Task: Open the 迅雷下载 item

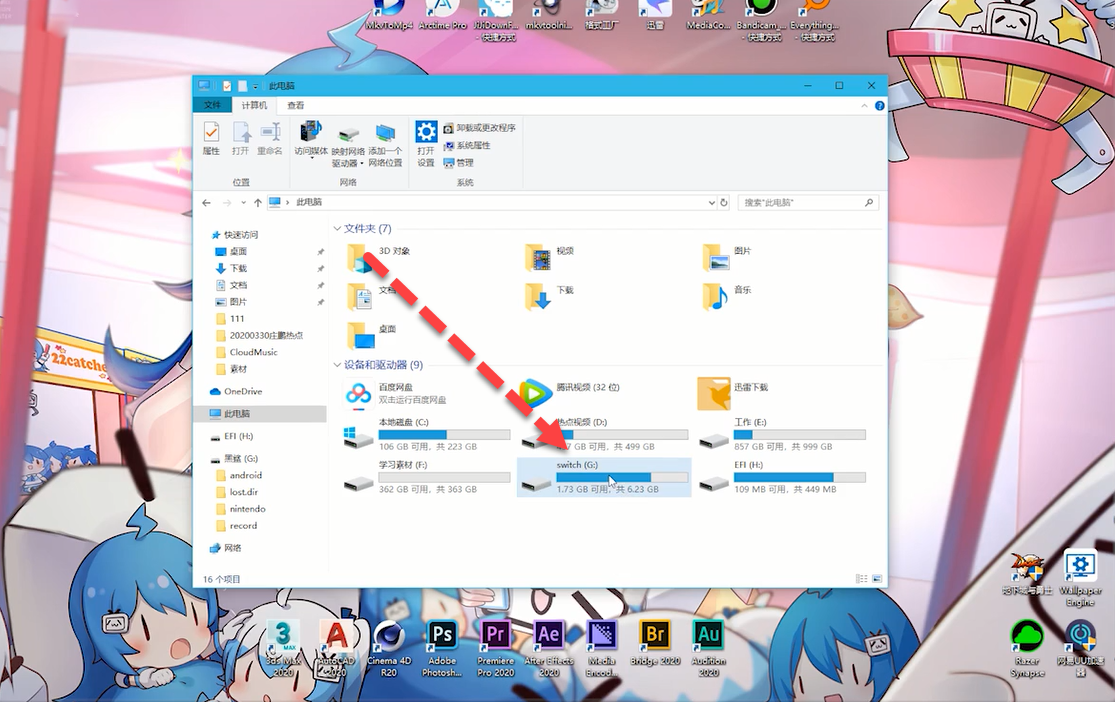Action: [734, 393]
